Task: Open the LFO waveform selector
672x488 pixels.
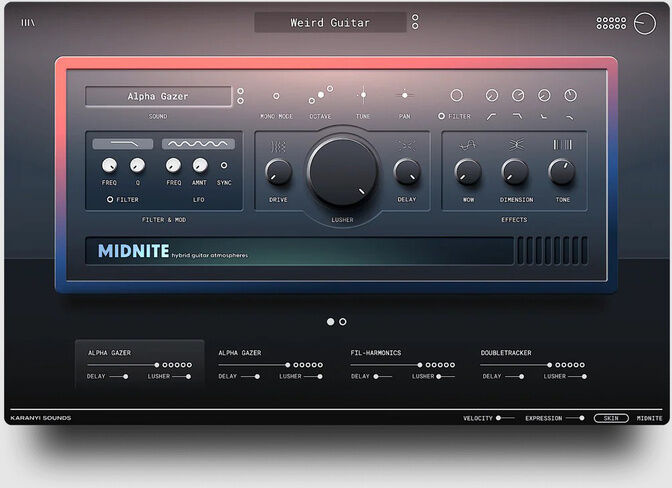Action: [198, 144]
